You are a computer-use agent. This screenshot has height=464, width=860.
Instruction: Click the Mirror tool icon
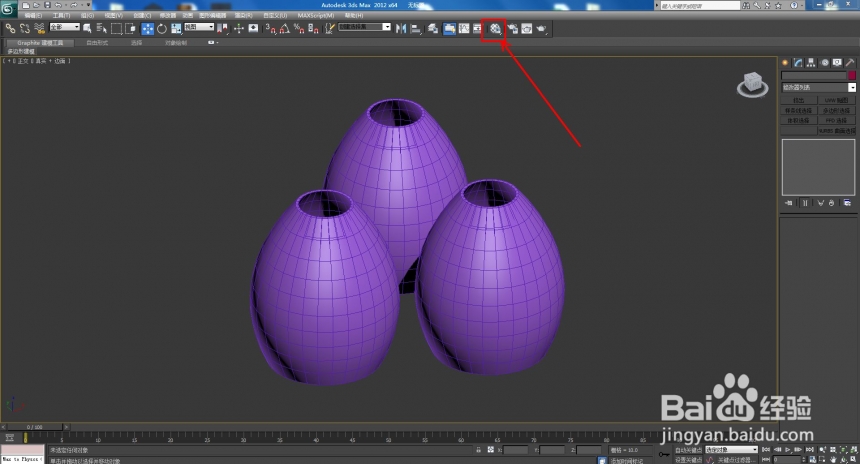click(401, 28)
